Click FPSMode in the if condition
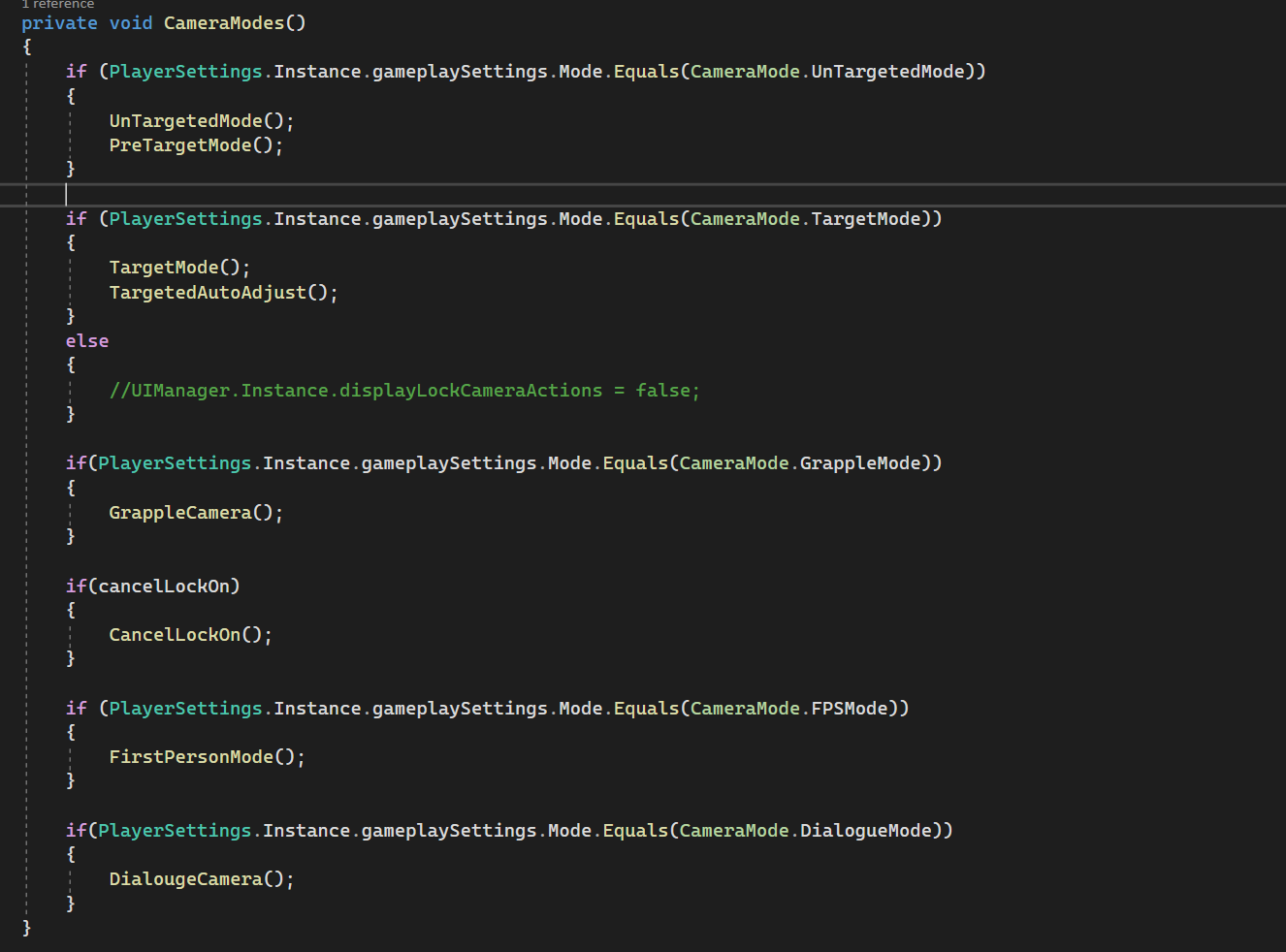Viewport: 1286px width, 952px height. [x=850, y=709]
